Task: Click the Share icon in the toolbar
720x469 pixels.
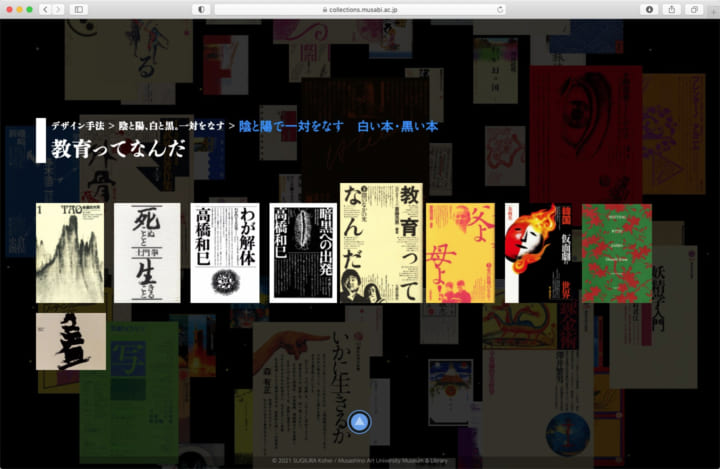Action: pos(672,9)
